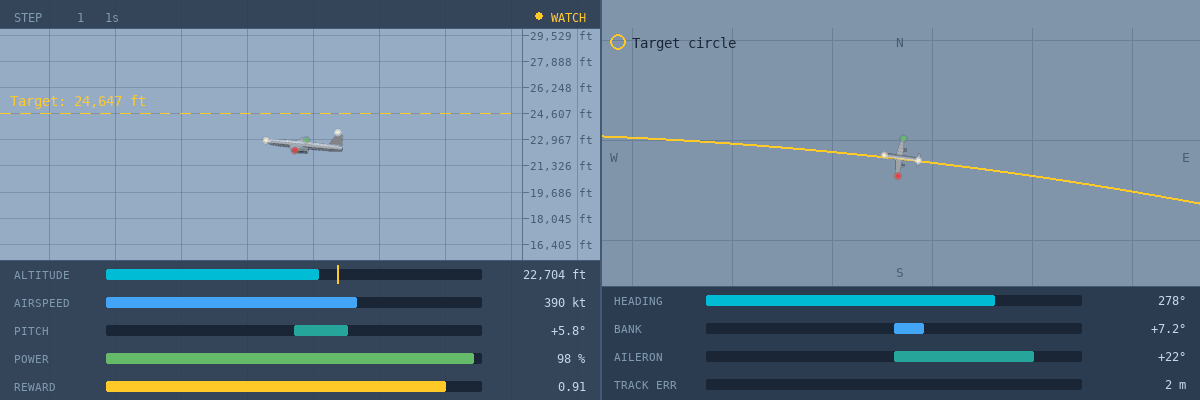The height and width of the screenshot is (400, 1200).
Task: Click the yellow WATCH dot icon
Action: coord(539,16)
